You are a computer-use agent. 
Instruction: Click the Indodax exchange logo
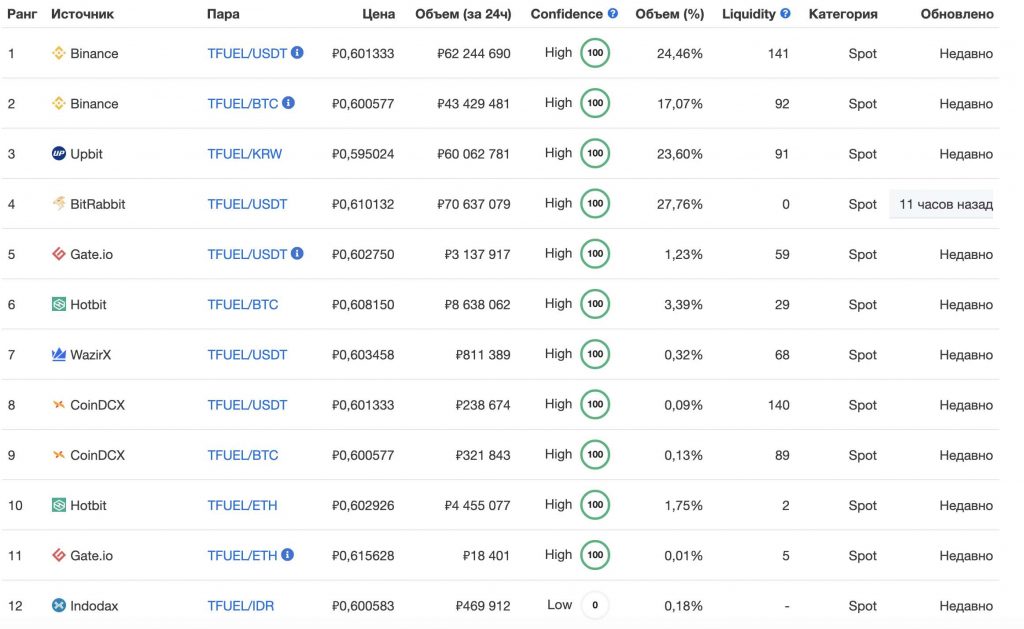(59, 606)
